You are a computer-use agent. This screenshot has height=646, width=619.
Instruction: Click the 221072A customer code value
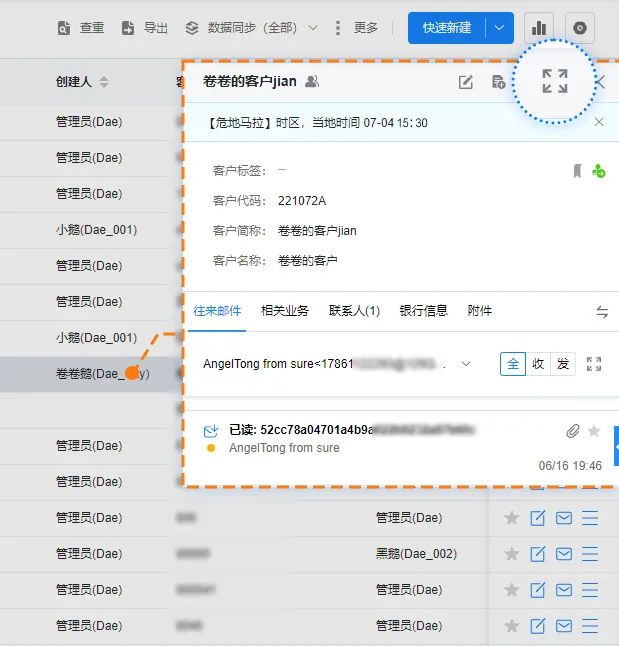[x=302, y=201]
